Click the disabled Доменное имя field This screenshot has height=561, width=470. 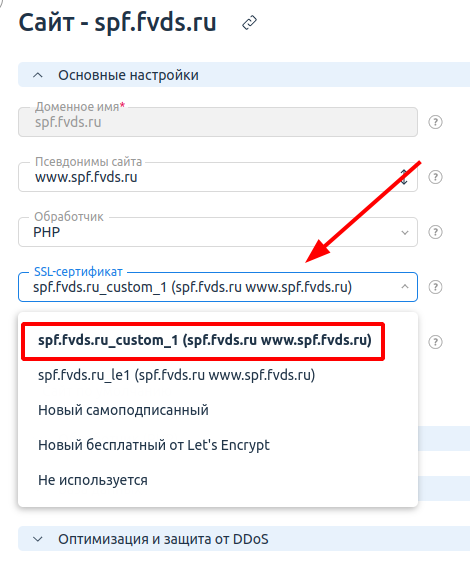[x=218, y=122]
